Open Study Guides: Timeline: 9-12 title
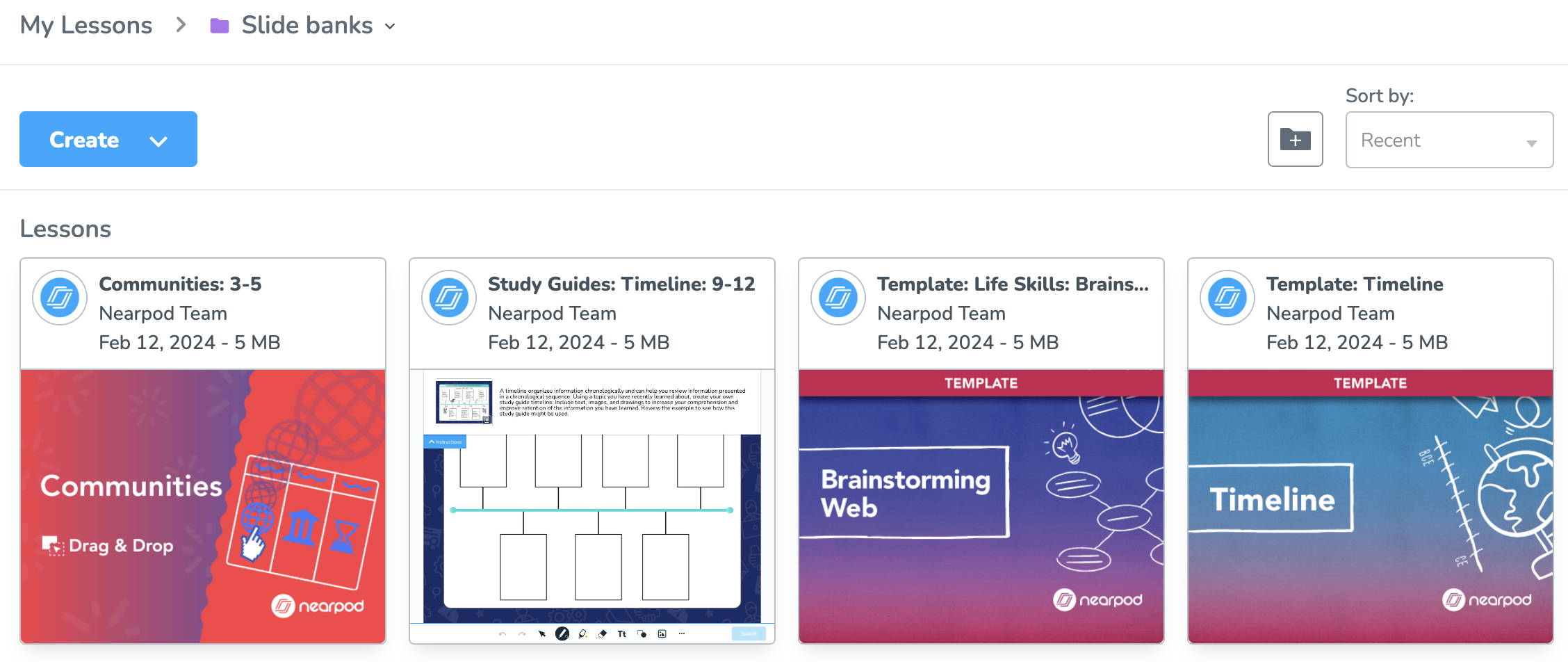1568x662 pixels. 621,284
